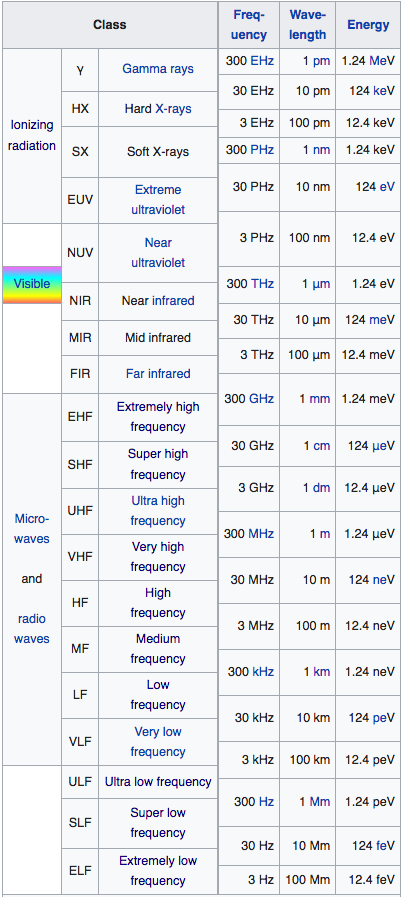Click the X-rays link in Hard X-rays

[x=173, y=109]
